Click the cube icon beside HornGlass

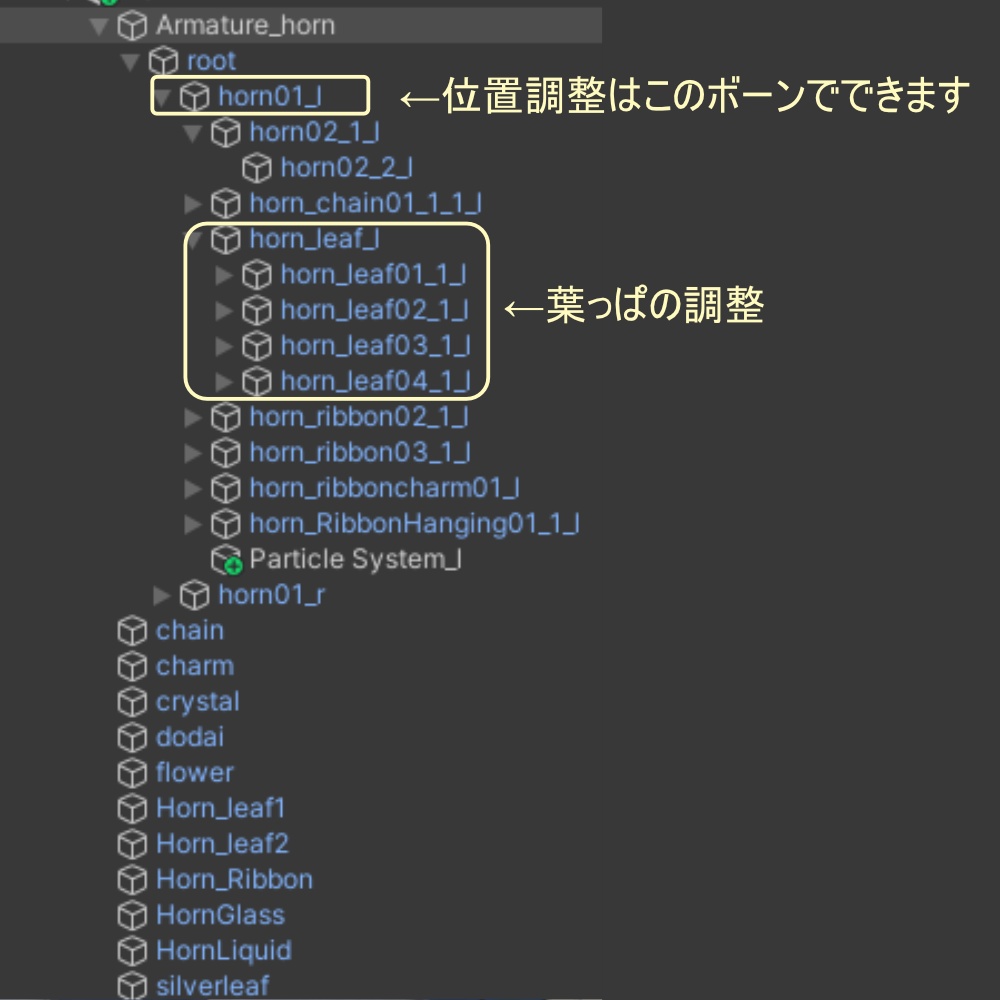132,915
